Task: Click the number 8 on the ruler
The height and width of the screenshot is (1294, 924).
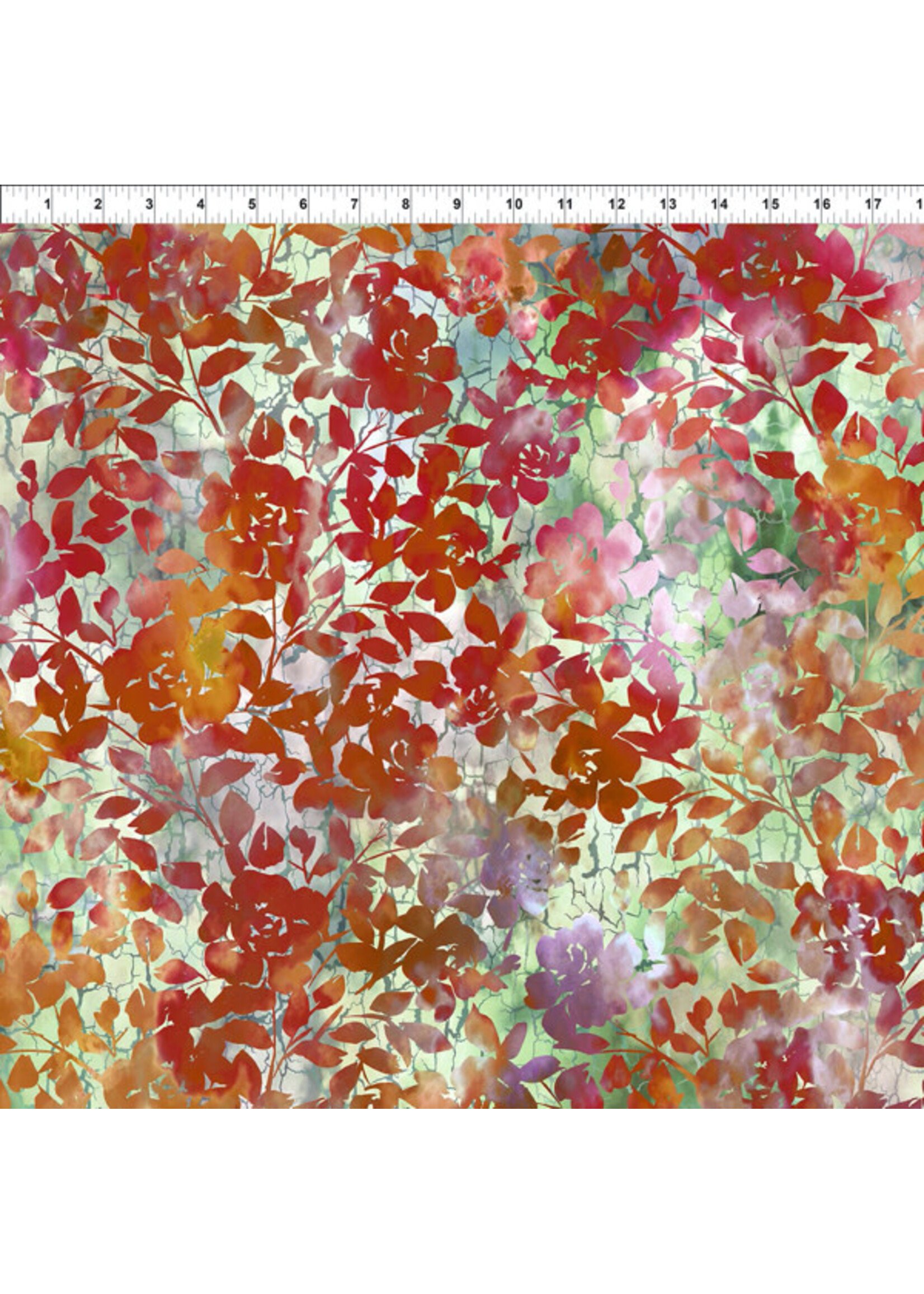Action: tap(406, 204)
